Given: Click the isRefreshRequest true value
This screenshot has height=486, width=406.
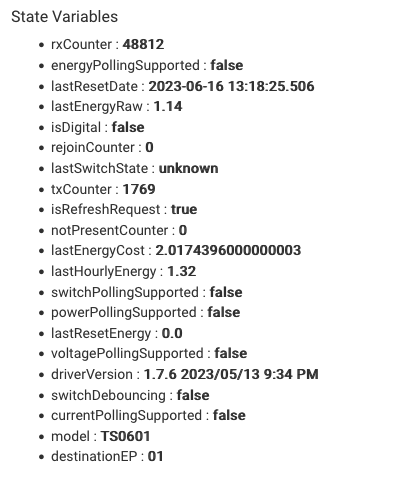Looking at the screenshot, I should tap(184, 210).
